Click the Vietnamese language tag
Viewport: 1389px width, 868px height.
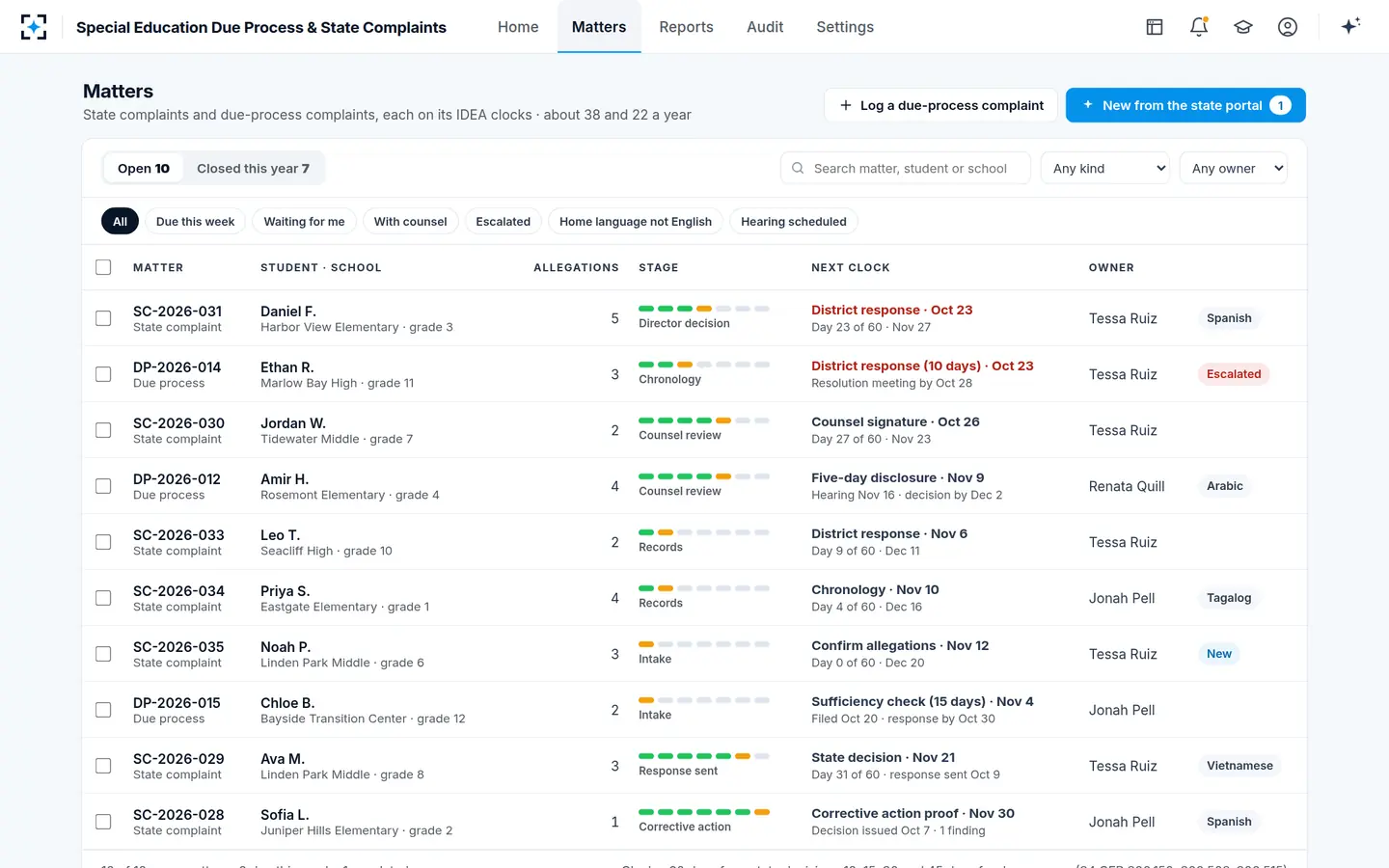pos(1239,766)
